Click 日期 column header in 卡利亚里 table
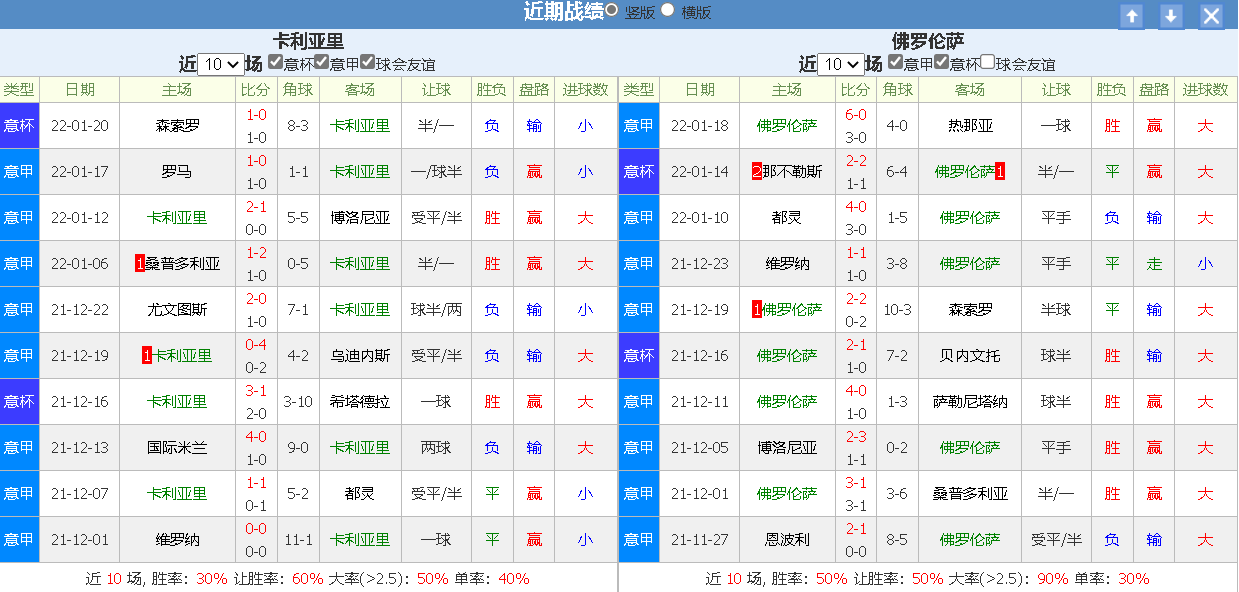1239x592 pixels. coord(80,90)
